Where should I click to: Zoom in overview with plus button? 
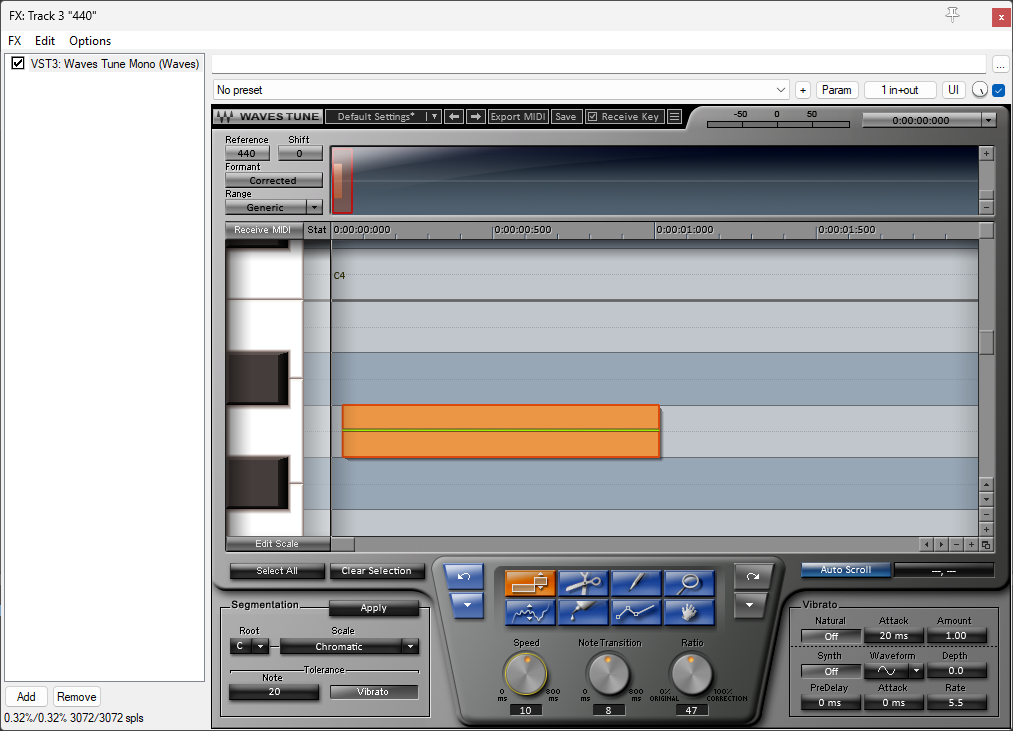coord(986,154)
